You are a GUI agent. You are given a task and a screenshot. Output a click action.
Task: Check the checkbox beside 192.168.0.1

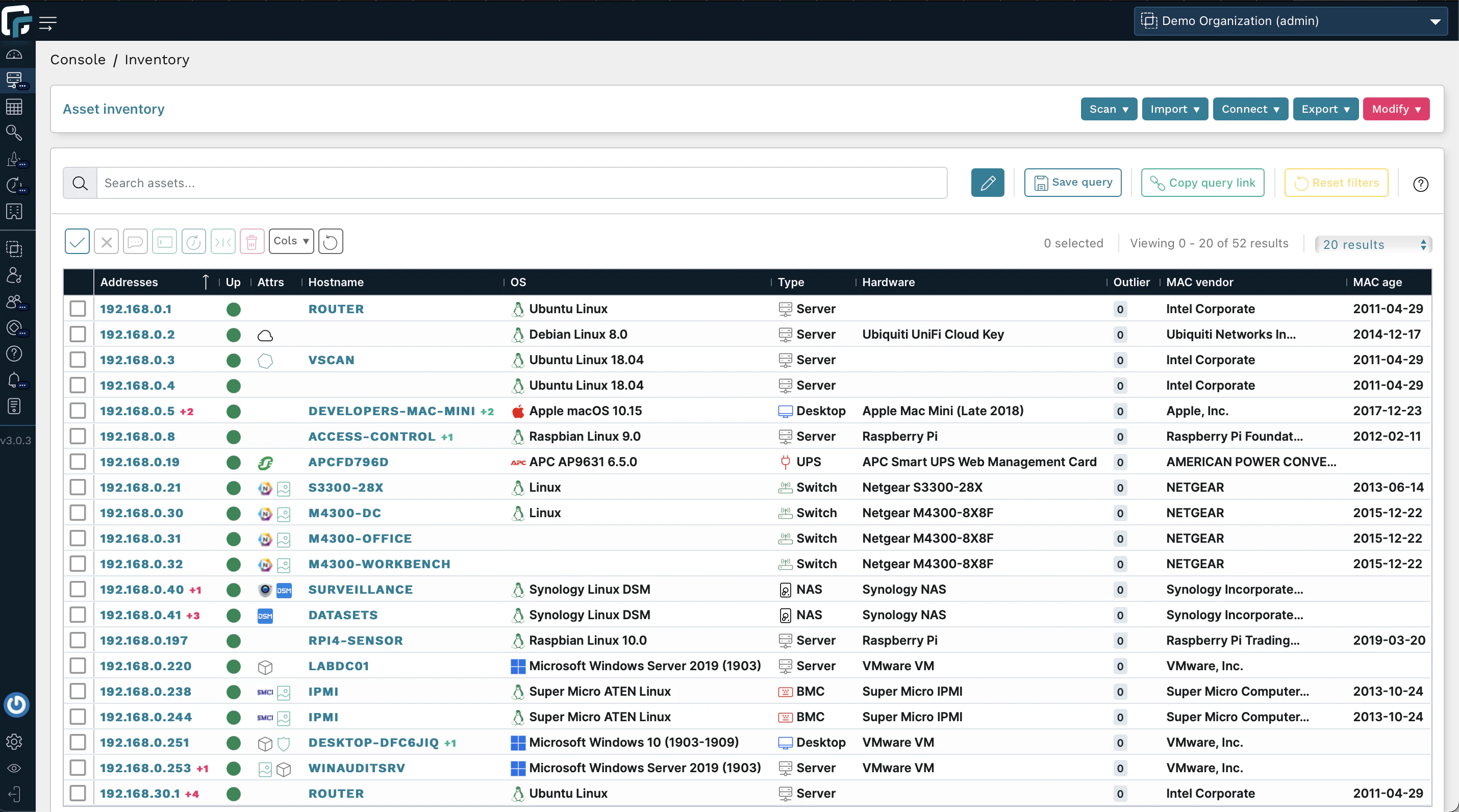(x=78, y=309)
